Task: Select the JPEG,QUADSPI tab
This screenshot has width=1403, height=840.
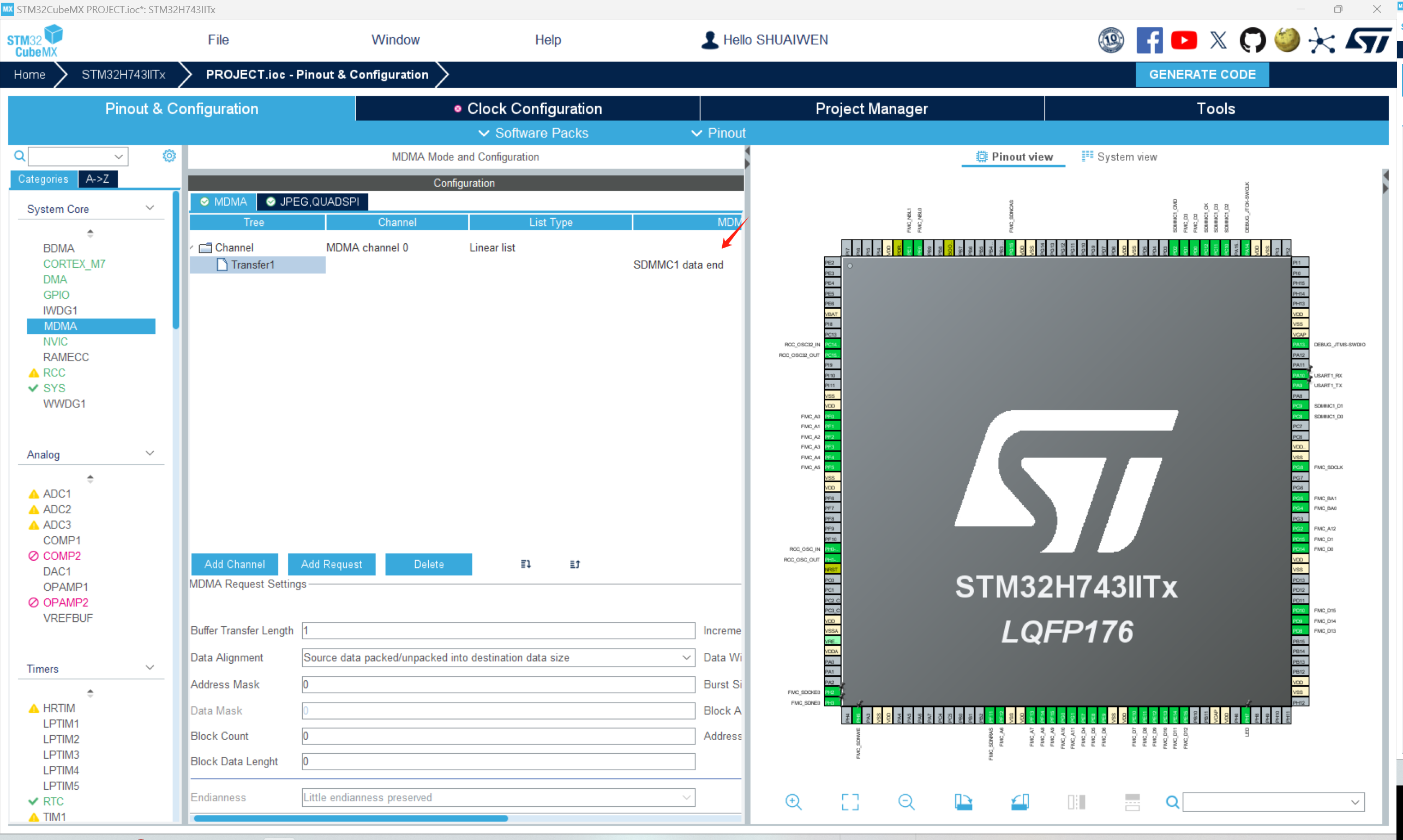Action: coord(313,201)
